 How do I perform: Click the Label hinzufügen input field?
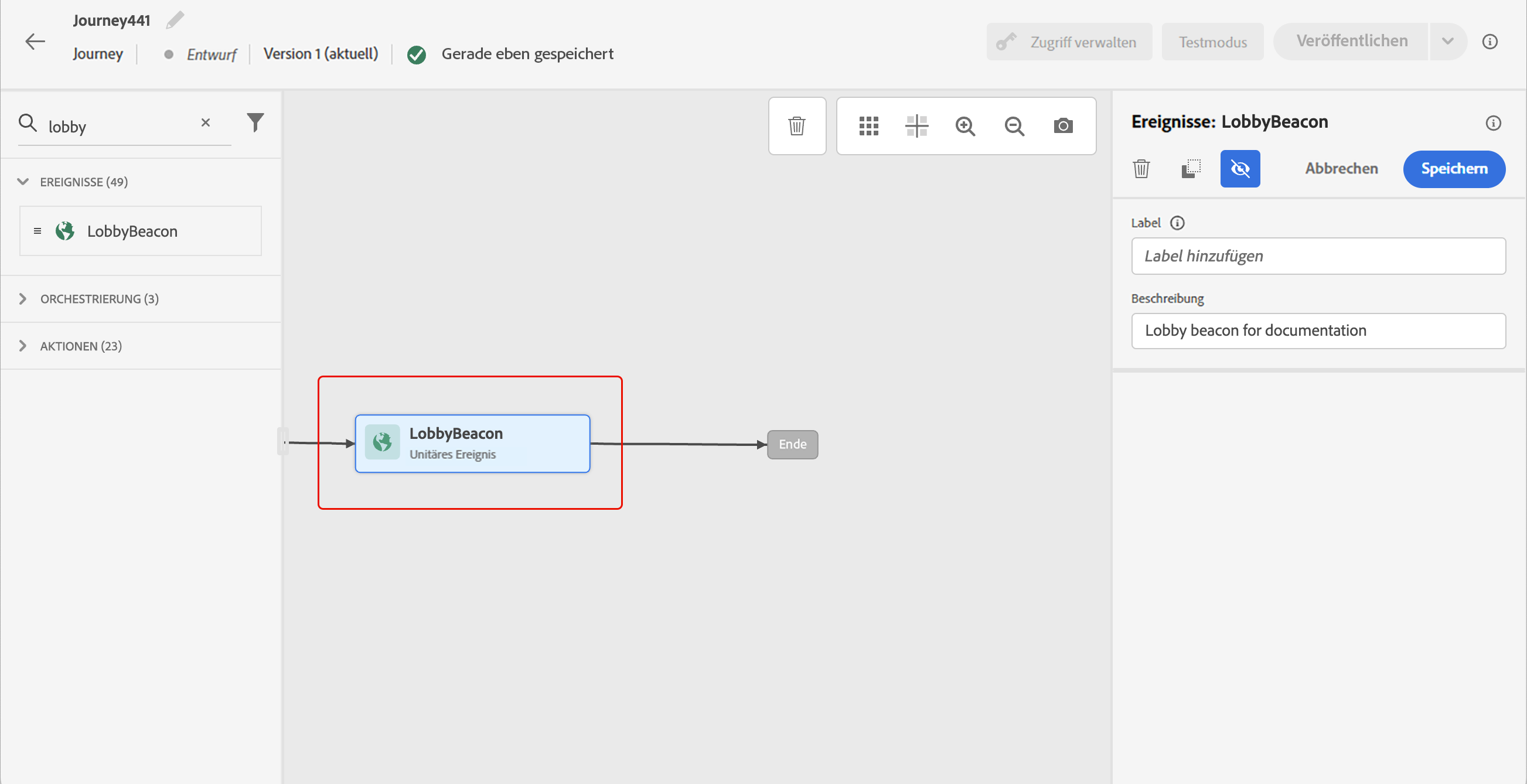[1318, 256]
